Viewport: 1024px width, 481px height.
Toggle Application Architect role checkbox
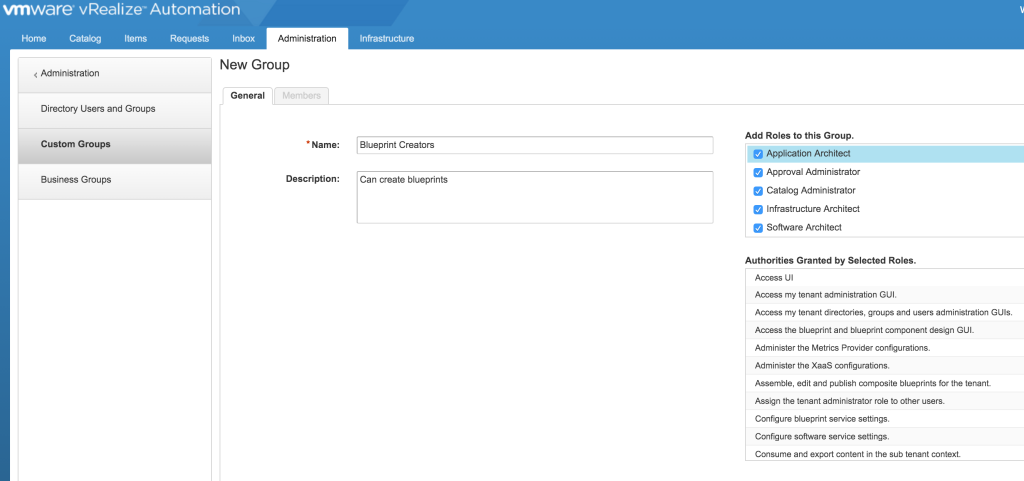(x=758, y=155)
